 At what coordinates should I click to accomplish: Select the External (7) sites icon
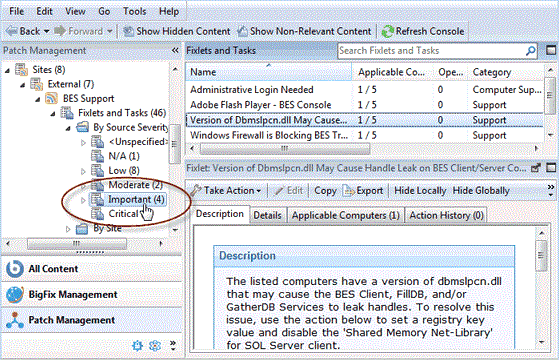(36, 84)
